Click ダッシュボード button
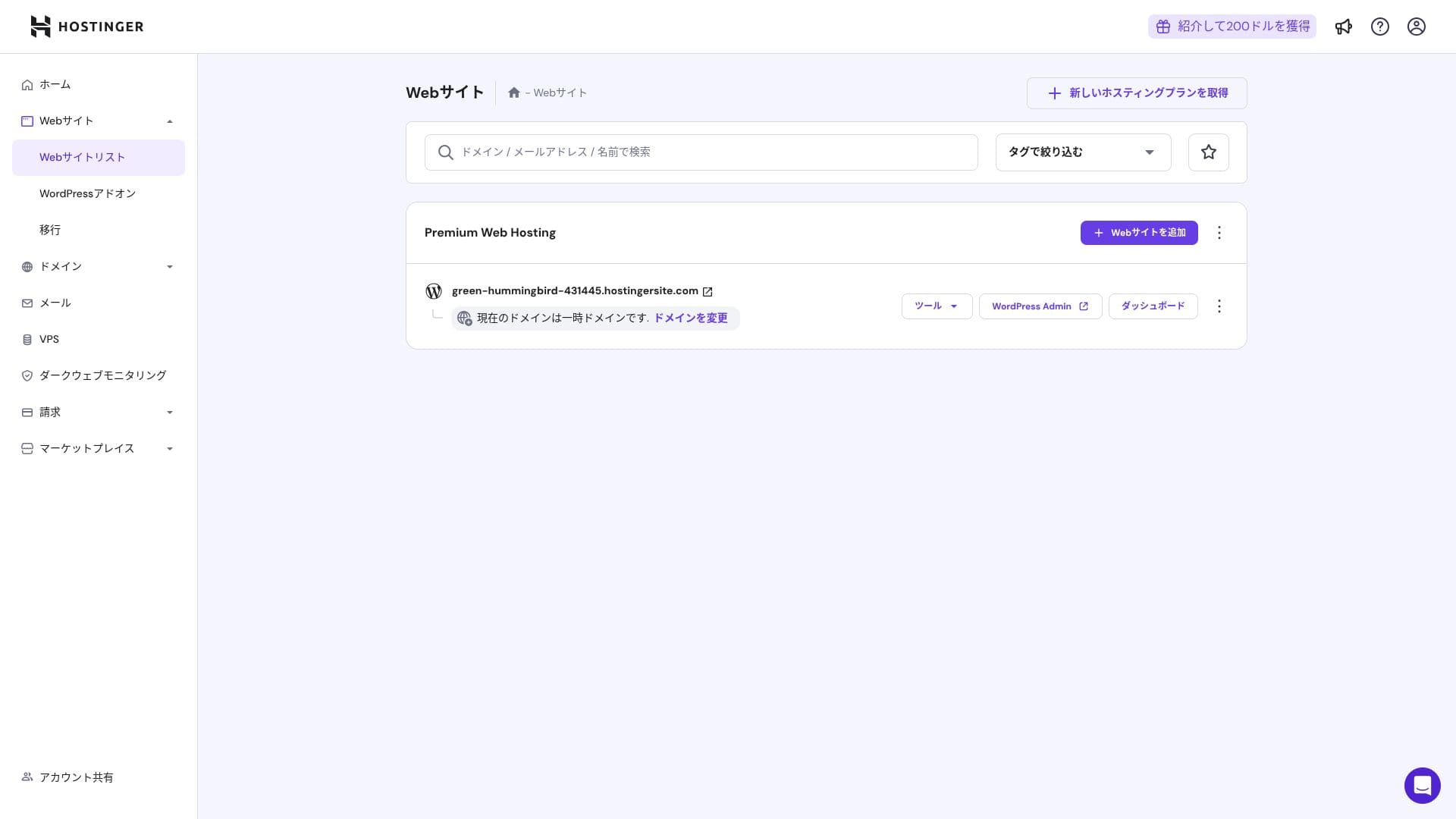Image resolution: width=1456 pixels, height=819 pixels. pyautogui.click(x=1153, y=306)
